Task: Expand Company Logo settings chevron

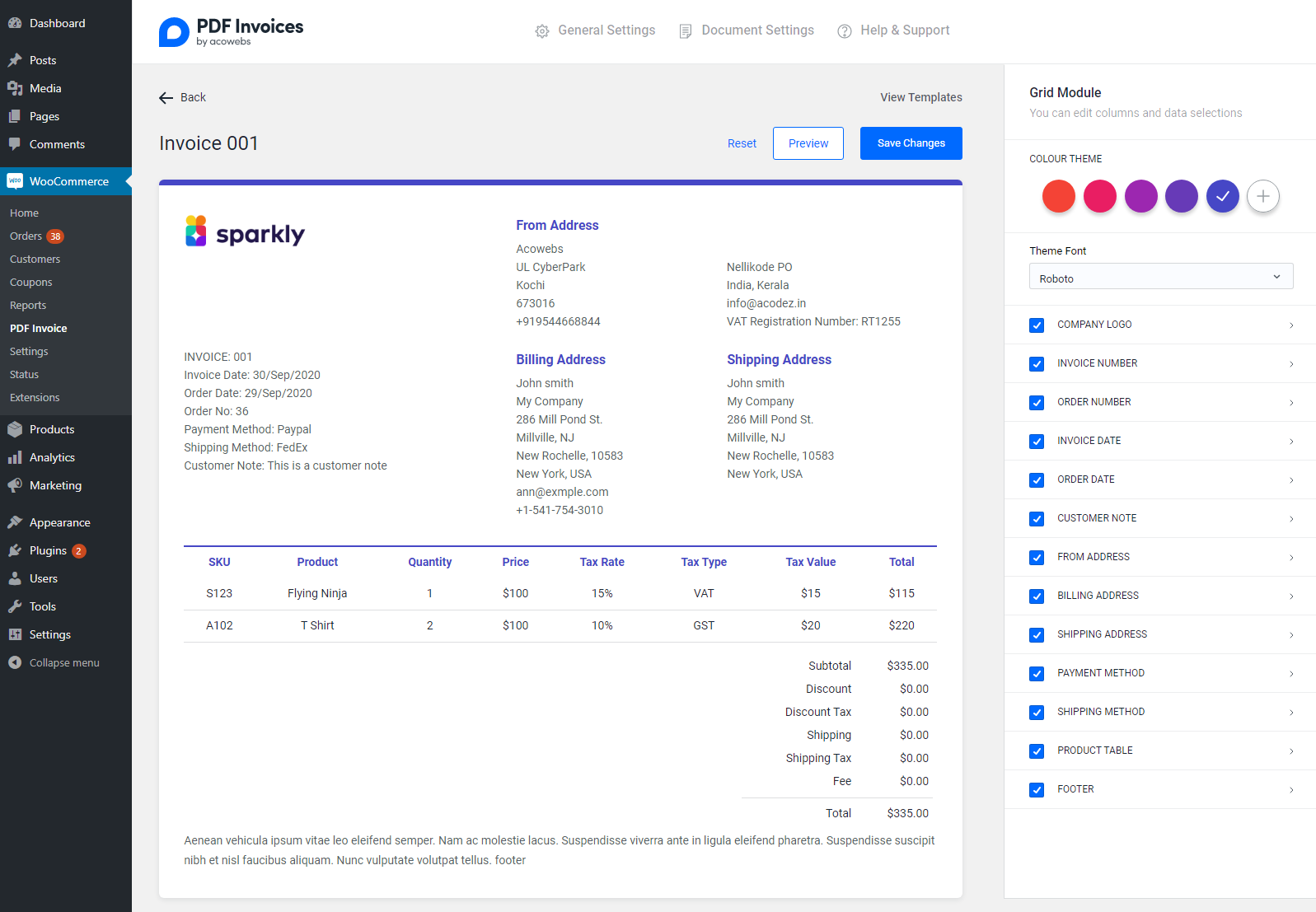Action: 1291,325
